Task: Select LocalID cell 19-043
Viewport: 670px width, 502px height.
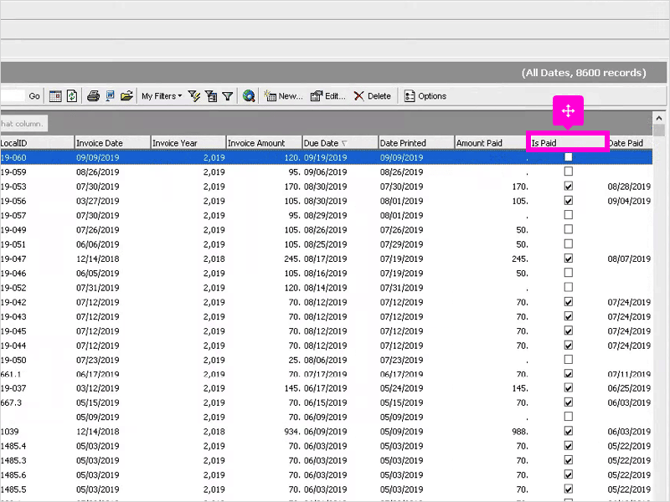Action: point(13,317)
